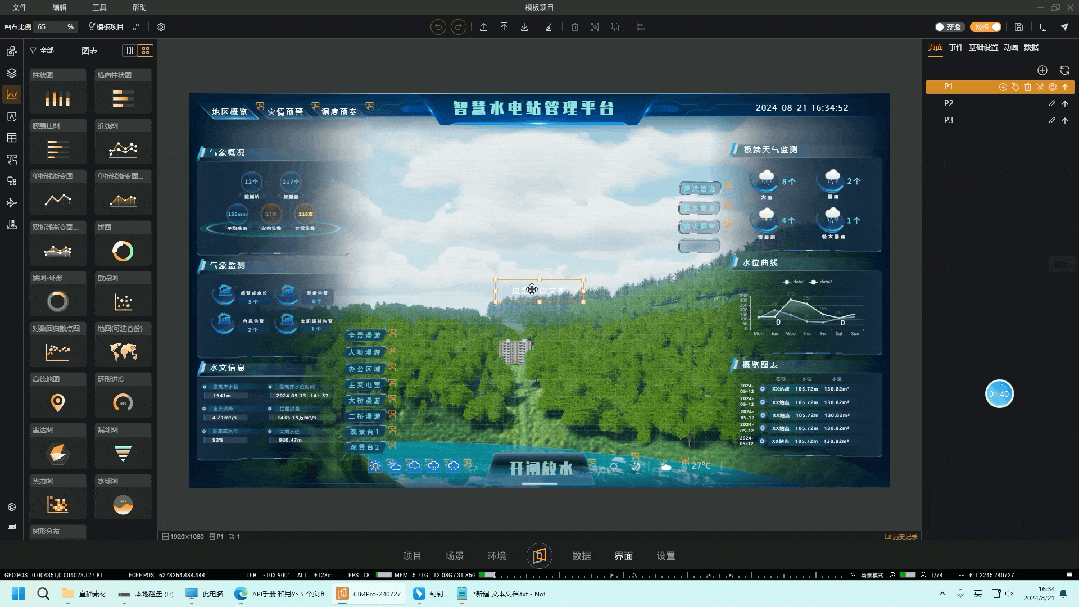Open Microsoft Edge from the taskbar
The image size is (1079, 607).
pyautogui.click(x=241, y=593)
